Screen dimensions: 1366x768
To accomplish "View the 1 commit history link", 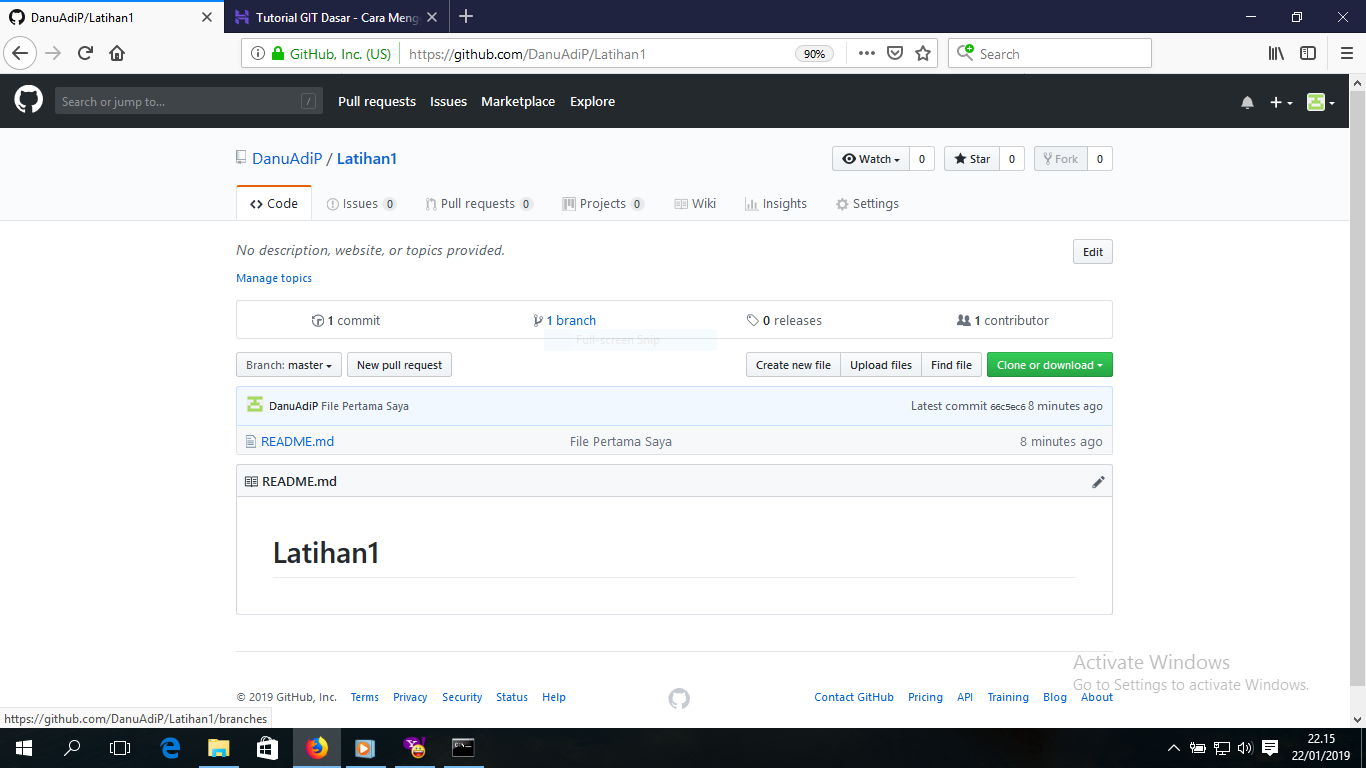I will coord(346,320).
